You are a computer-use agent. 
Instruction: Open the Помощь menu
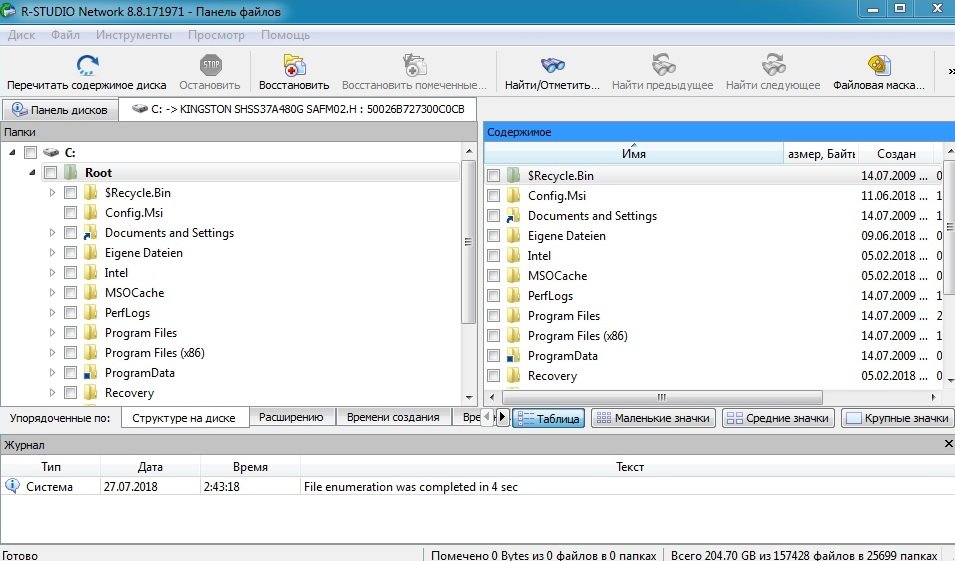pos(285,35)
